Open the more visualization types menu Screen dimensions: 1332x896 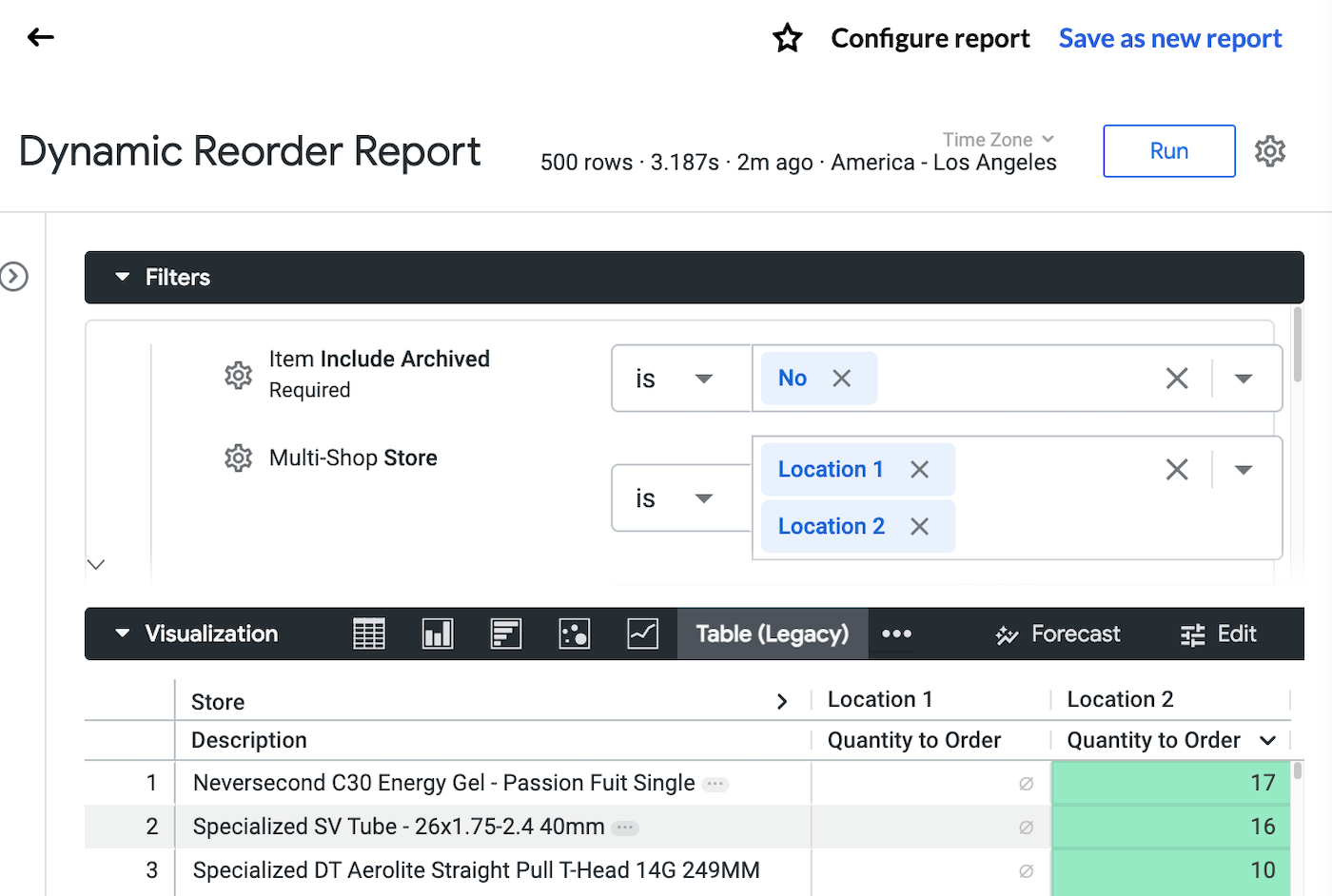coord(895,633)
